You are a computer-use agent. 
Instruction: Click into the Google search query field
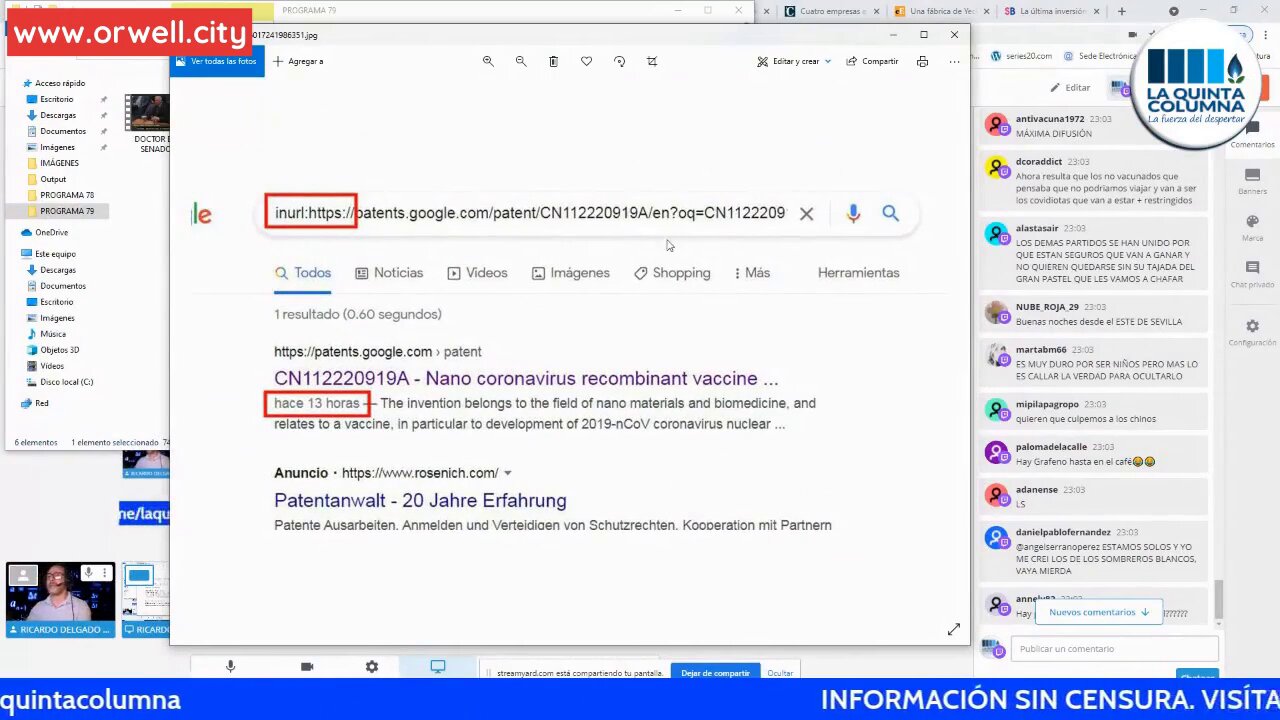530,213
